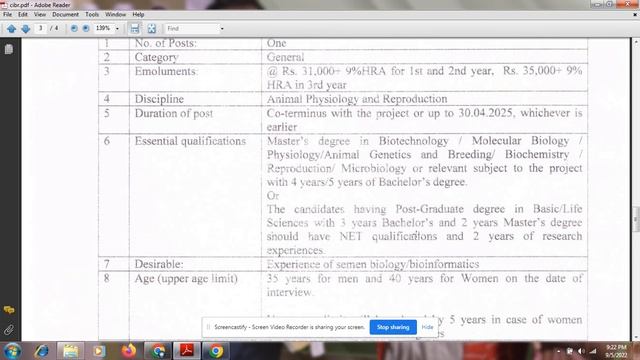Open the Find options dropdown arrow
640x360 pixels.
(222, 29)
